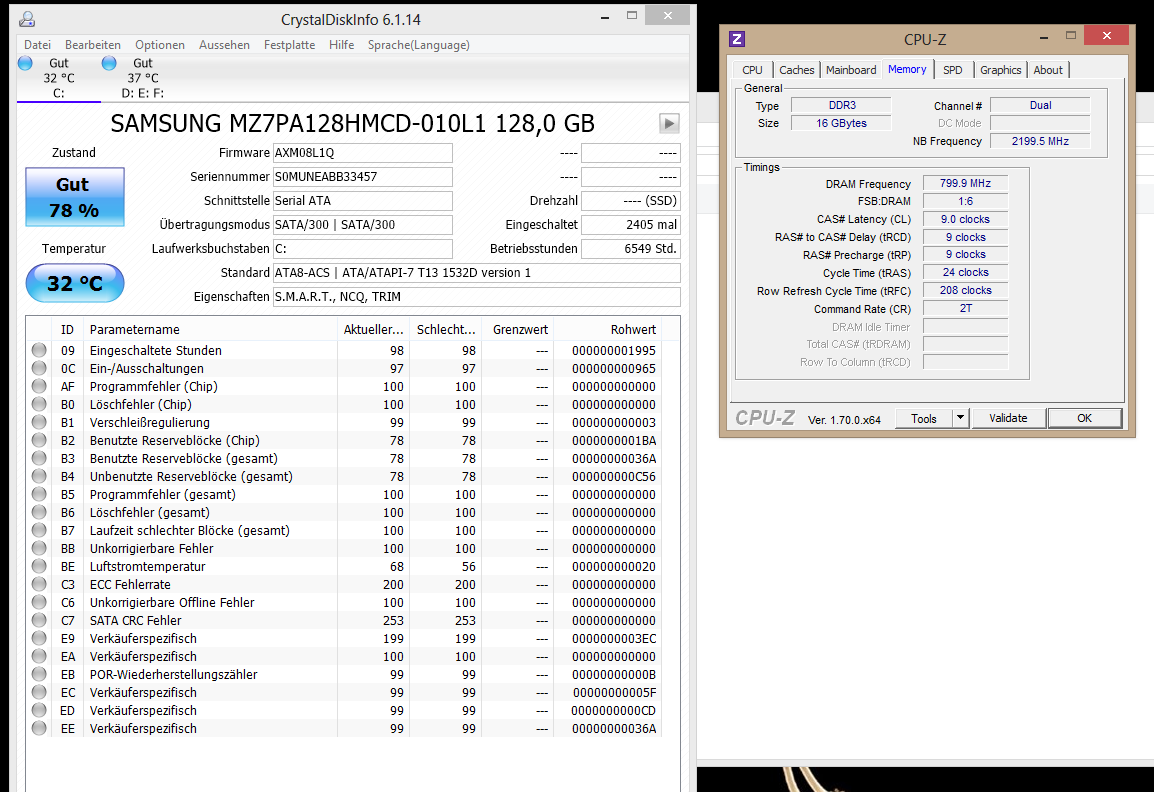
Task: Click status circle for Verschleißregulierung row
Action: (39, 422)
